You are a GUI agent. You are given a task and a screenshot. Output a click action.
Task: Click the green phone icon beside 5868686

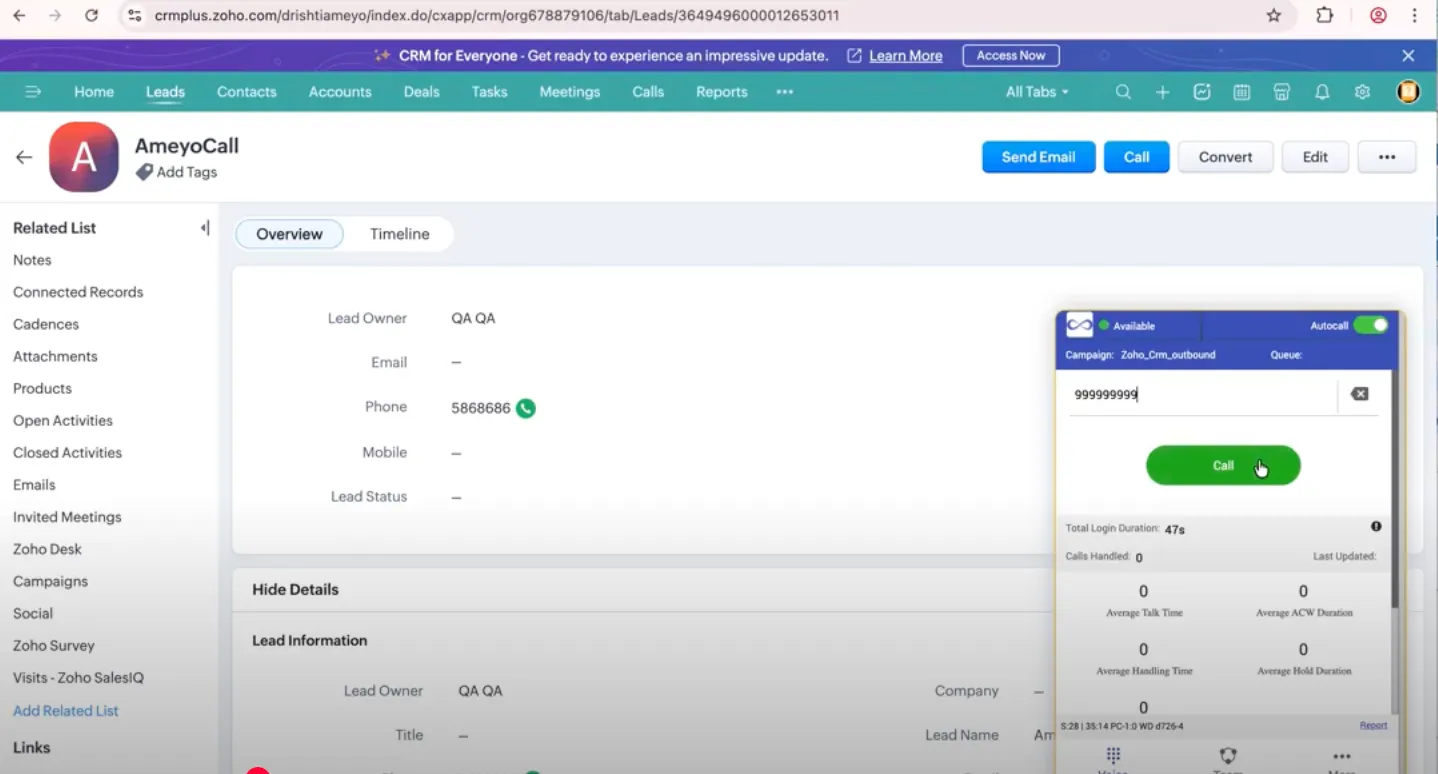coord(525,408)
